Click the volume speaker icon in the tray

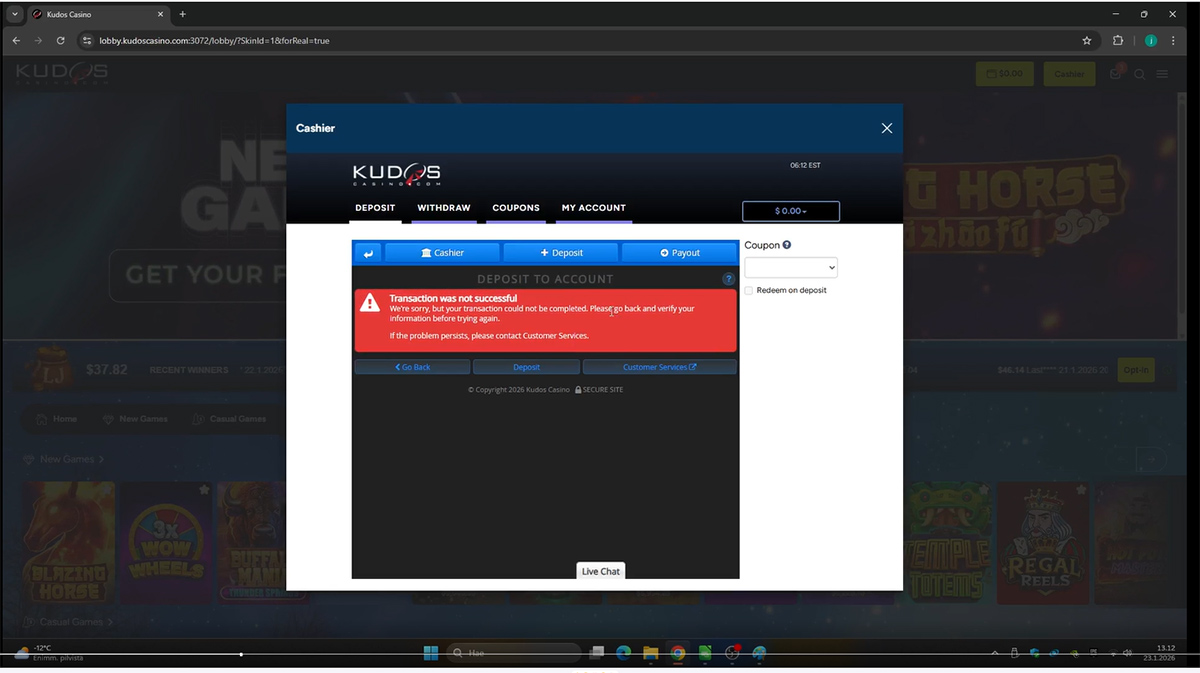pos(1126,653)
